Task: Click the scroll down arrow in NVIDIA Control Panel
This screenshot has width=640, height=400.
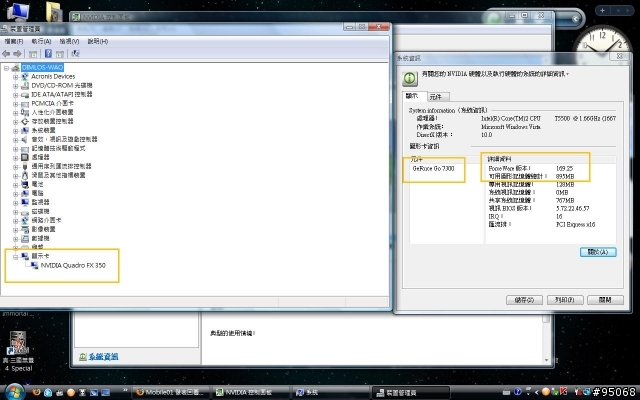Action: tap(547, 360)
